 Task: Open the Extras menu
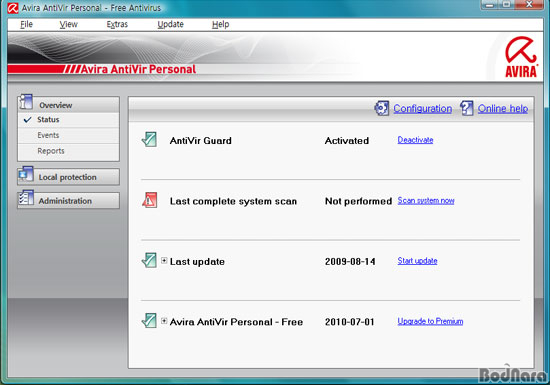click(117, 24)
